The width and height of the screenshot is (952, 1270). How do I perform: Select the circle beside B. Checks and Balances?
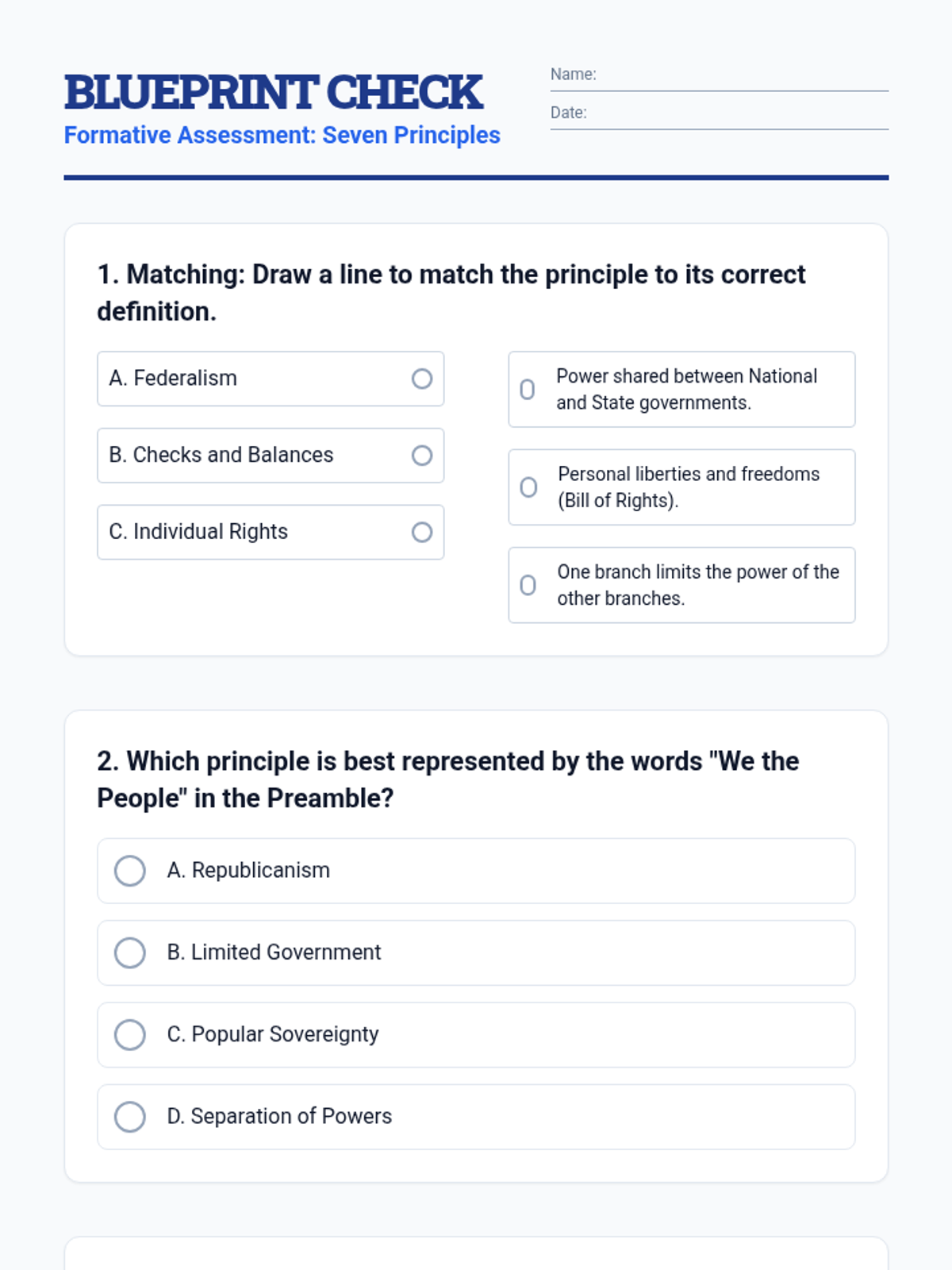(x=422, y=456)
